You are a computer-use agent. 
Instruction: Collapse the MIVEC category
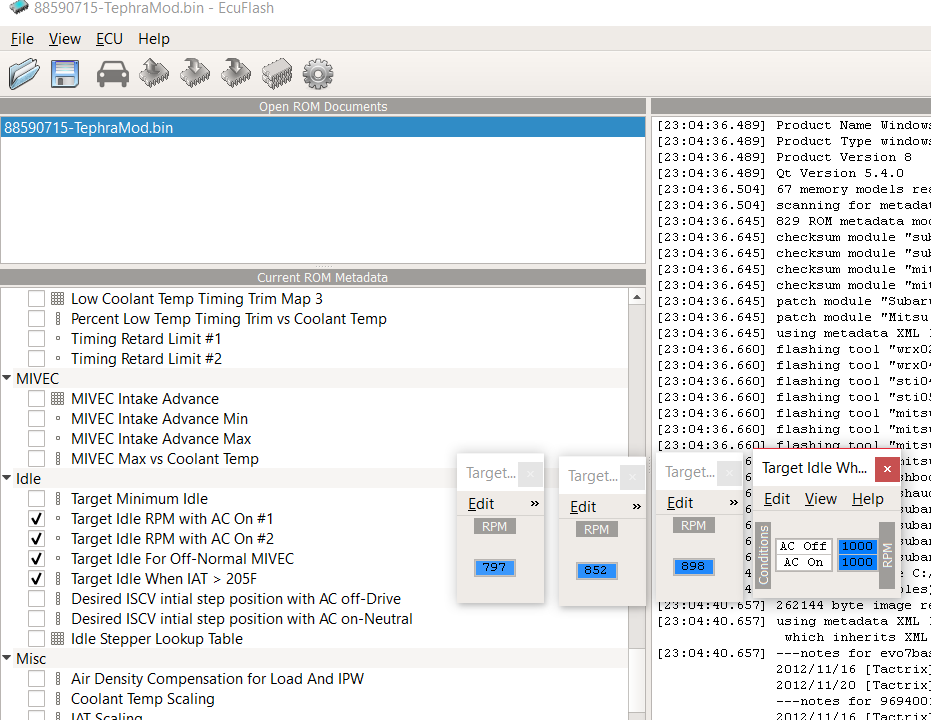(x=7, y=378)
